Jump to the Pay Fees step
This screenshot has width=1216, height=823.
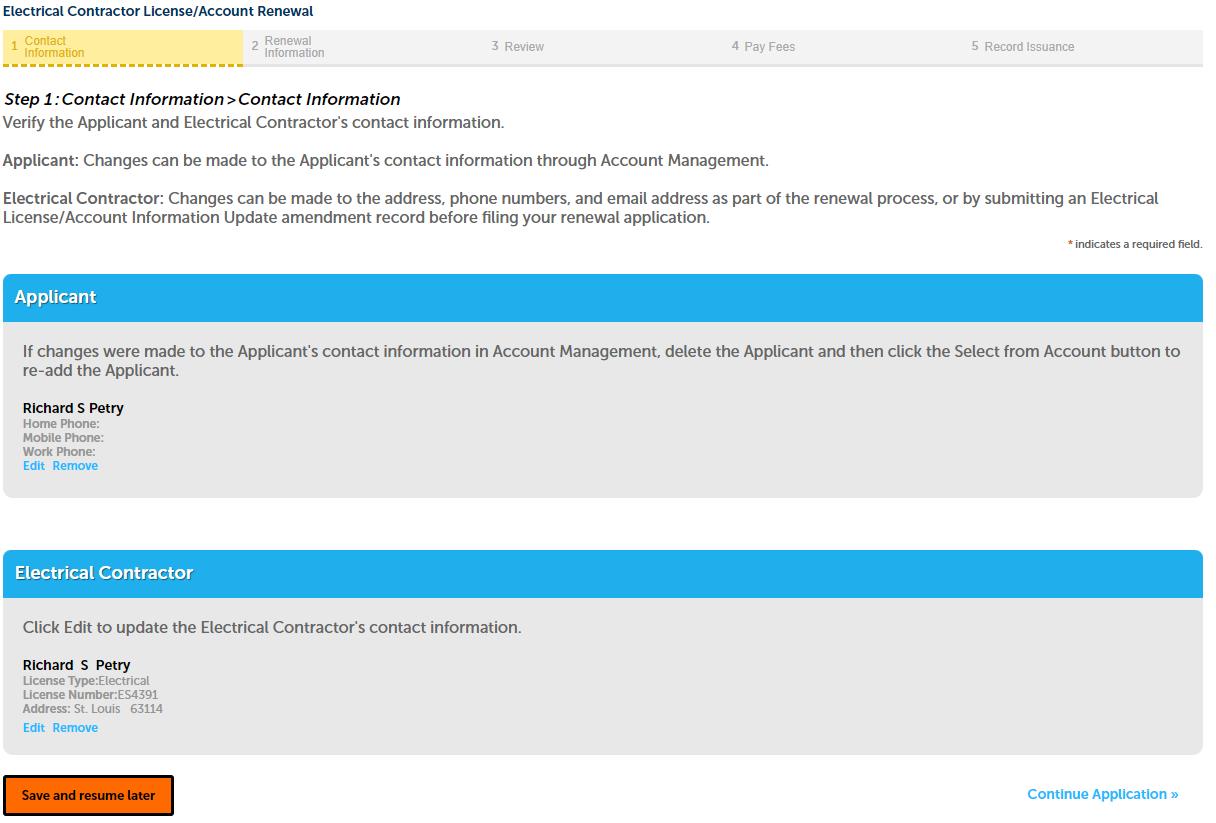[842, 47]
